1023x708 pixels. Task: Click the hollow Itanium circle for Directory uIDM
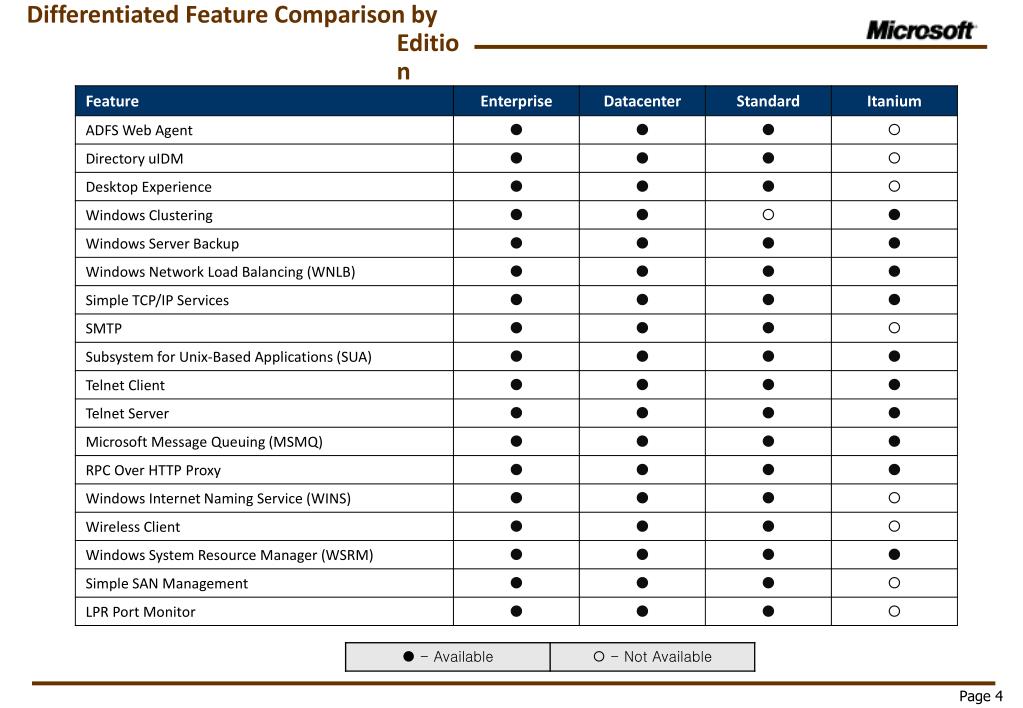(x=894, y=158)
